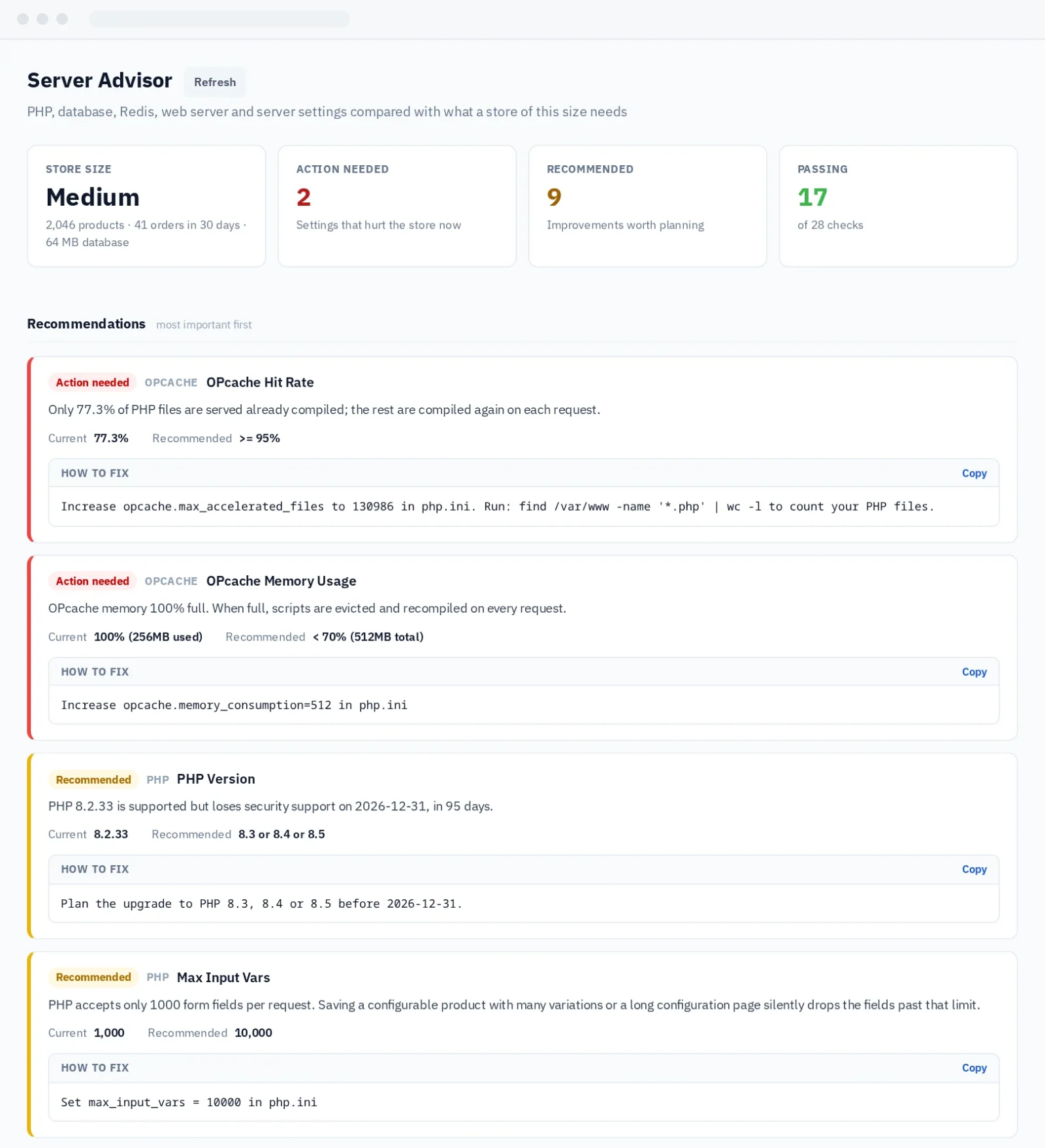Click the opcache.memory_consumption=512 fix text

coord(234,705)
